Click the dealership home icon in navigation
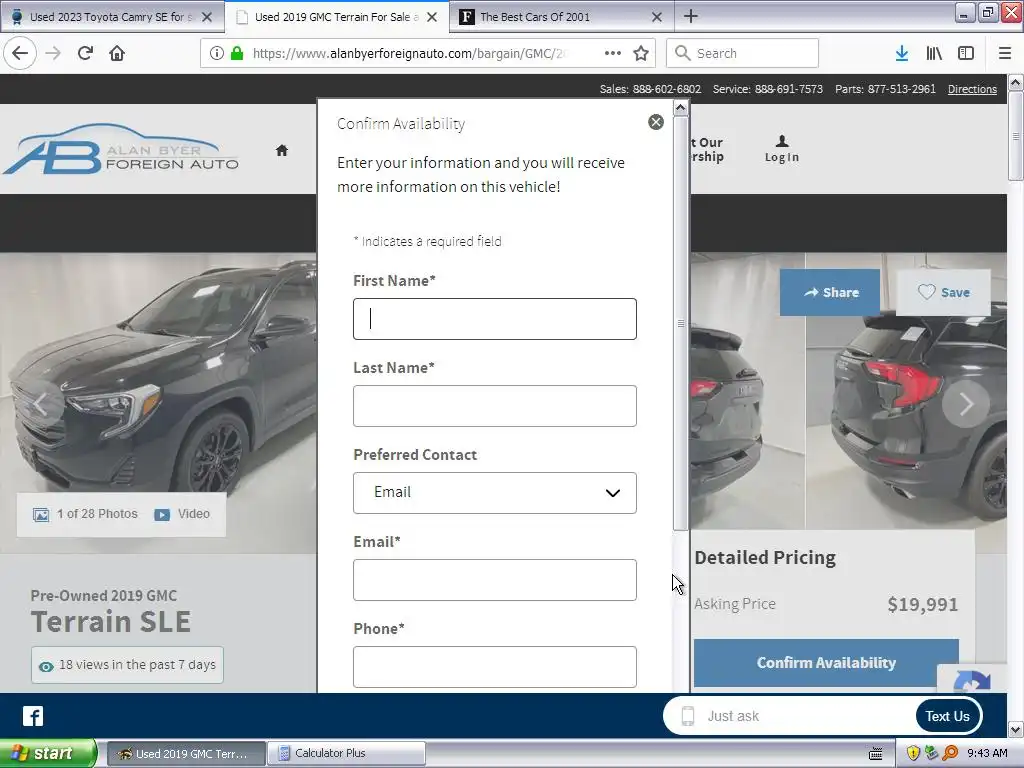1024x768 pixels. click(281, 150)
